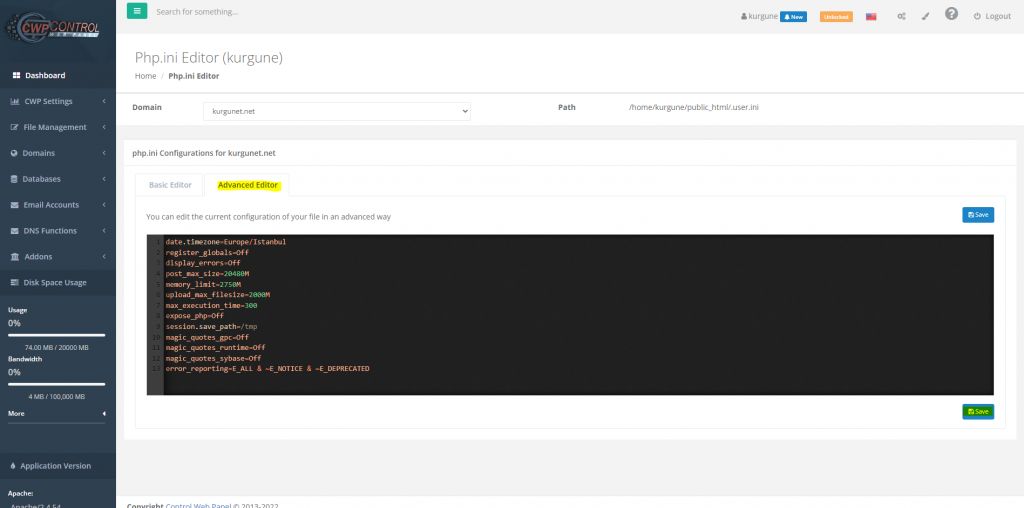Expand the Domains menu arrow
Viewport: 1024px width, 508px height.
(104, 153)
